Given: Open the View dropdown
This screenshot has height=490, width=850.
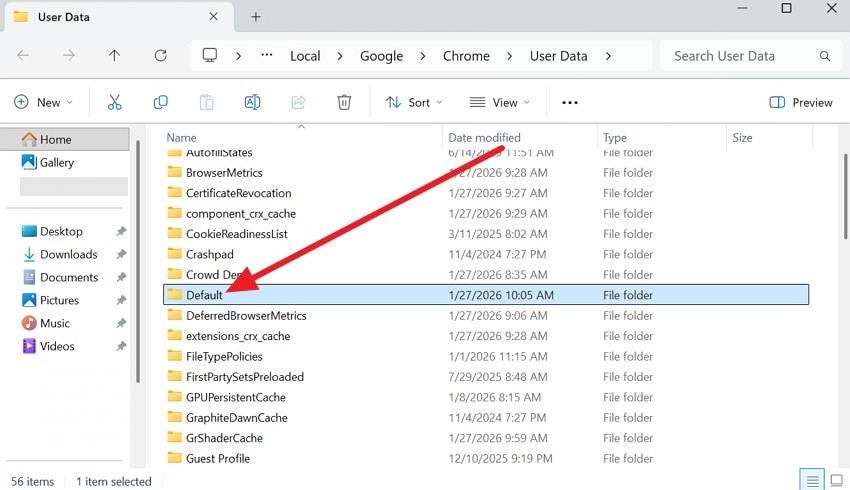Looking at the screenshot, I should pyautogui.click(x=499, y=102).
